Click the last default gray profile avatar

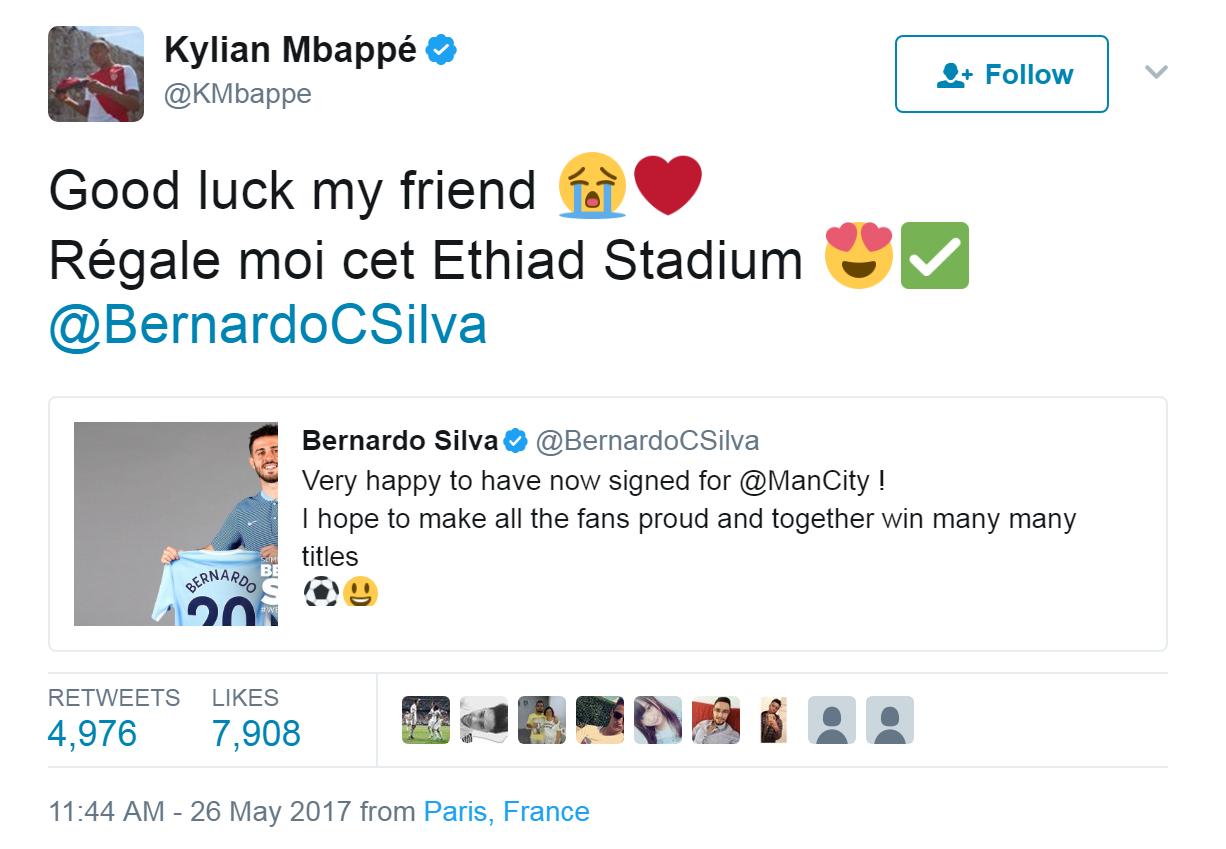[890, 720]
